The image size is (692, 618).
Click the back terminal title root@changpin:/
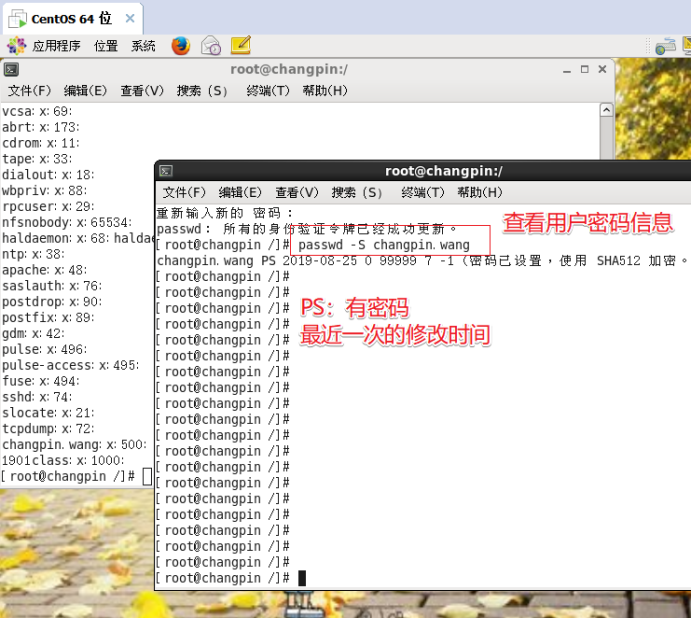pos(289,69)
